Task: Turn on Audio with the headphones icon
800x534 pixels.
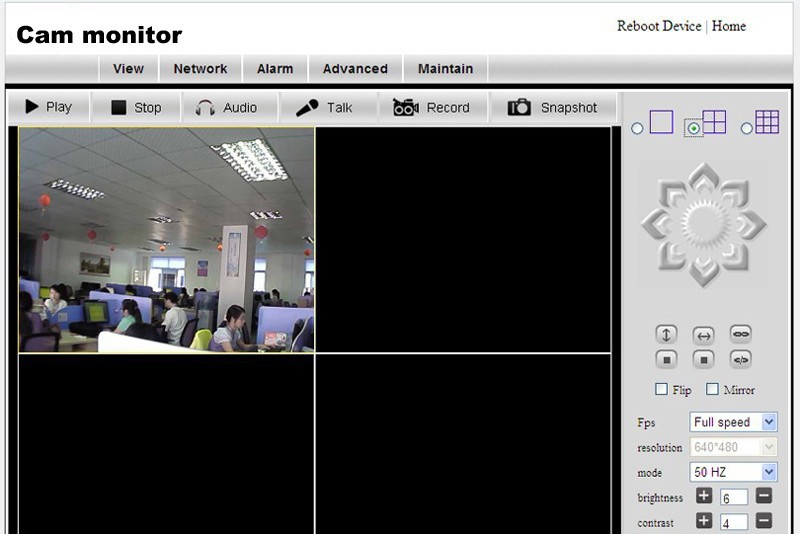Action: pyautogui.click(x=226, y=108)
